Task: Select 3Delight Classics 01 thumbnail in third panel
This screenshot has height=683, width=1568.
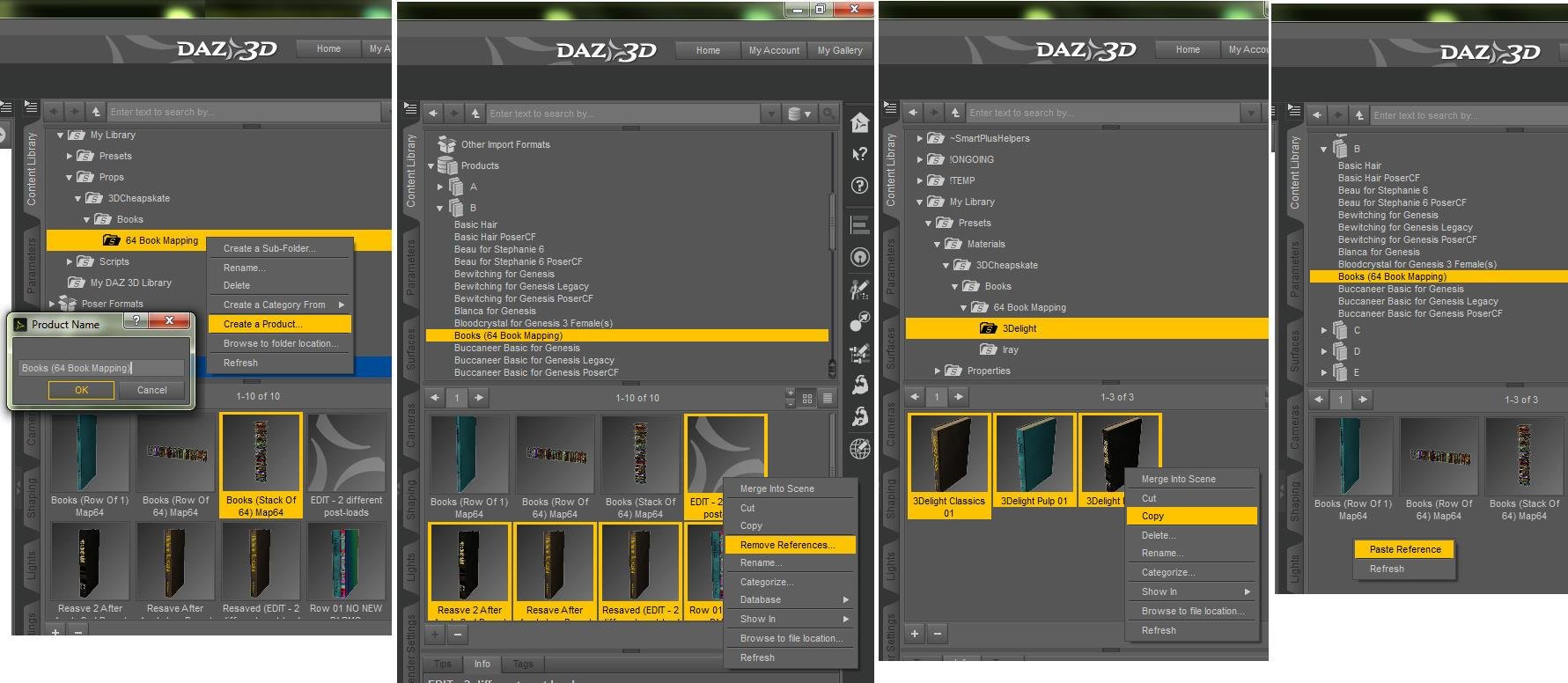Action: click(949, 466)
